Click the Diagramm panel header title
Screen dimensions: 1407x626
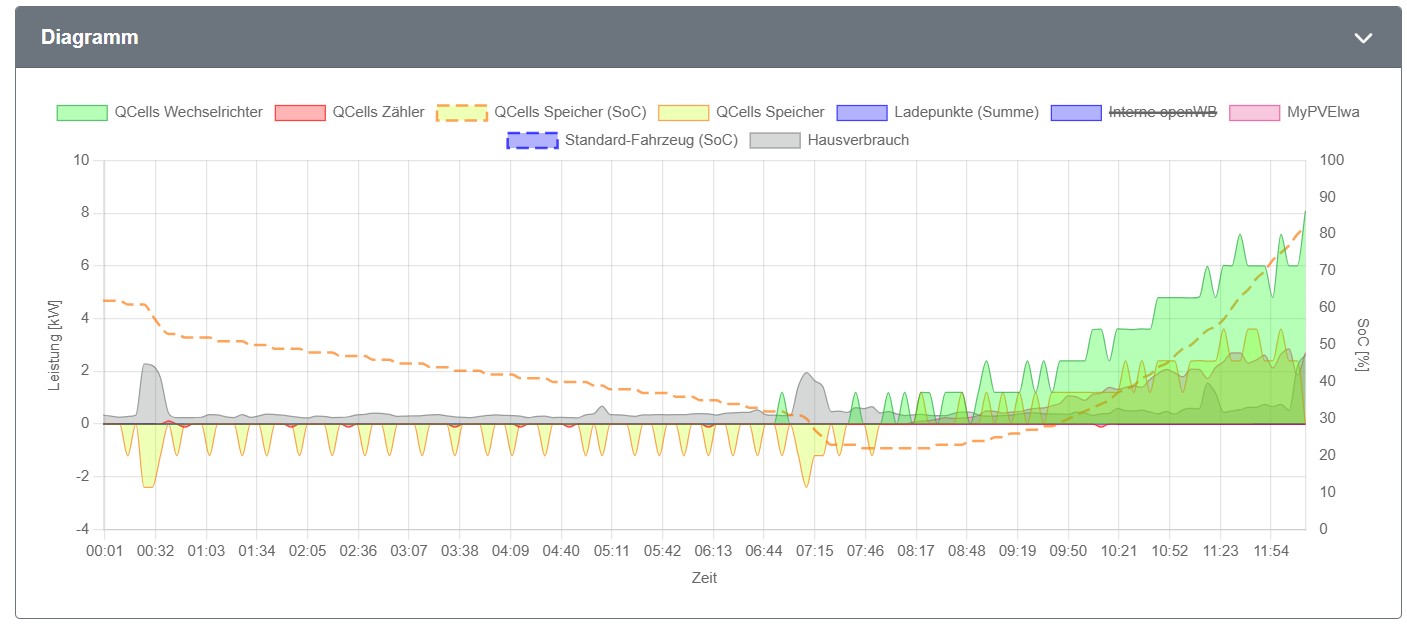pos(90,38)
